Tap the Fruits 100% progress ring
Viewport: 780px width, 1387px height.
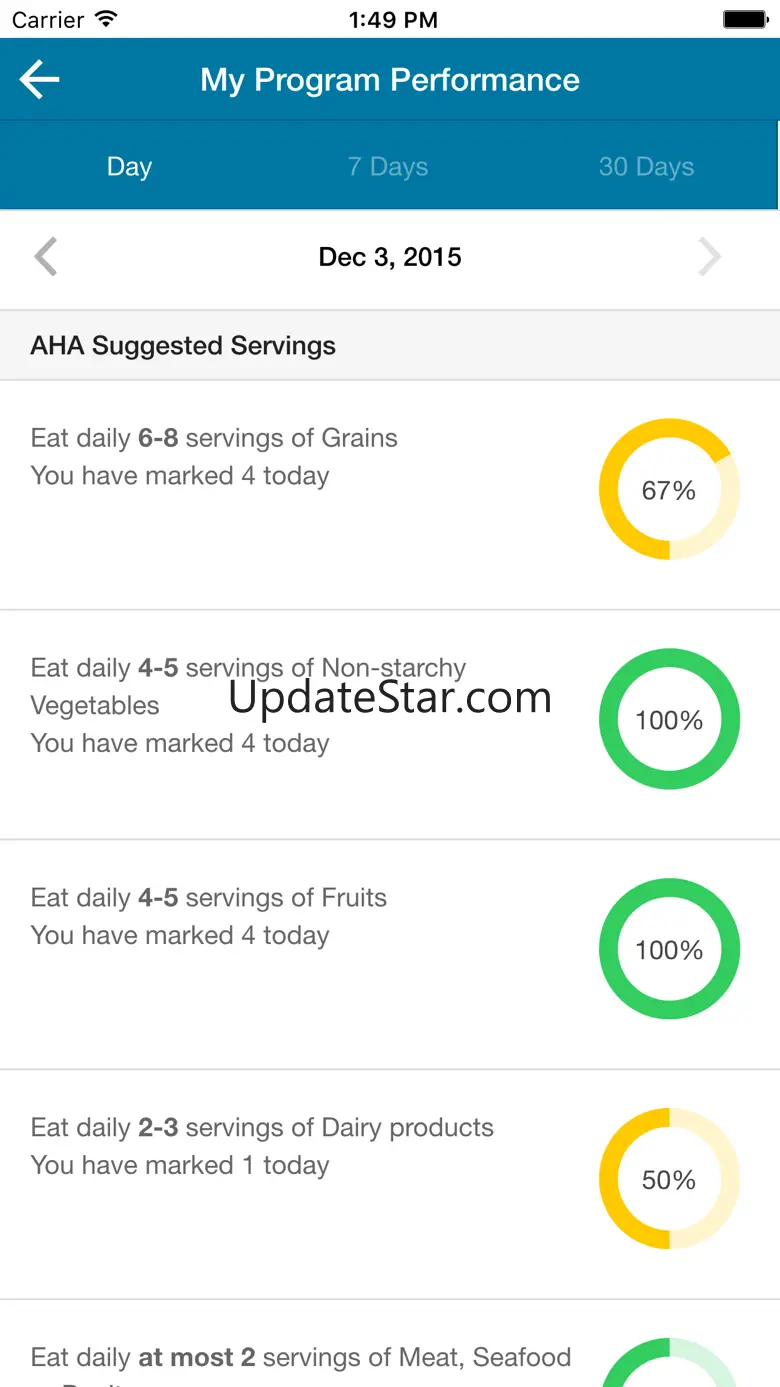pyautogui.click(x=669, y=949)
